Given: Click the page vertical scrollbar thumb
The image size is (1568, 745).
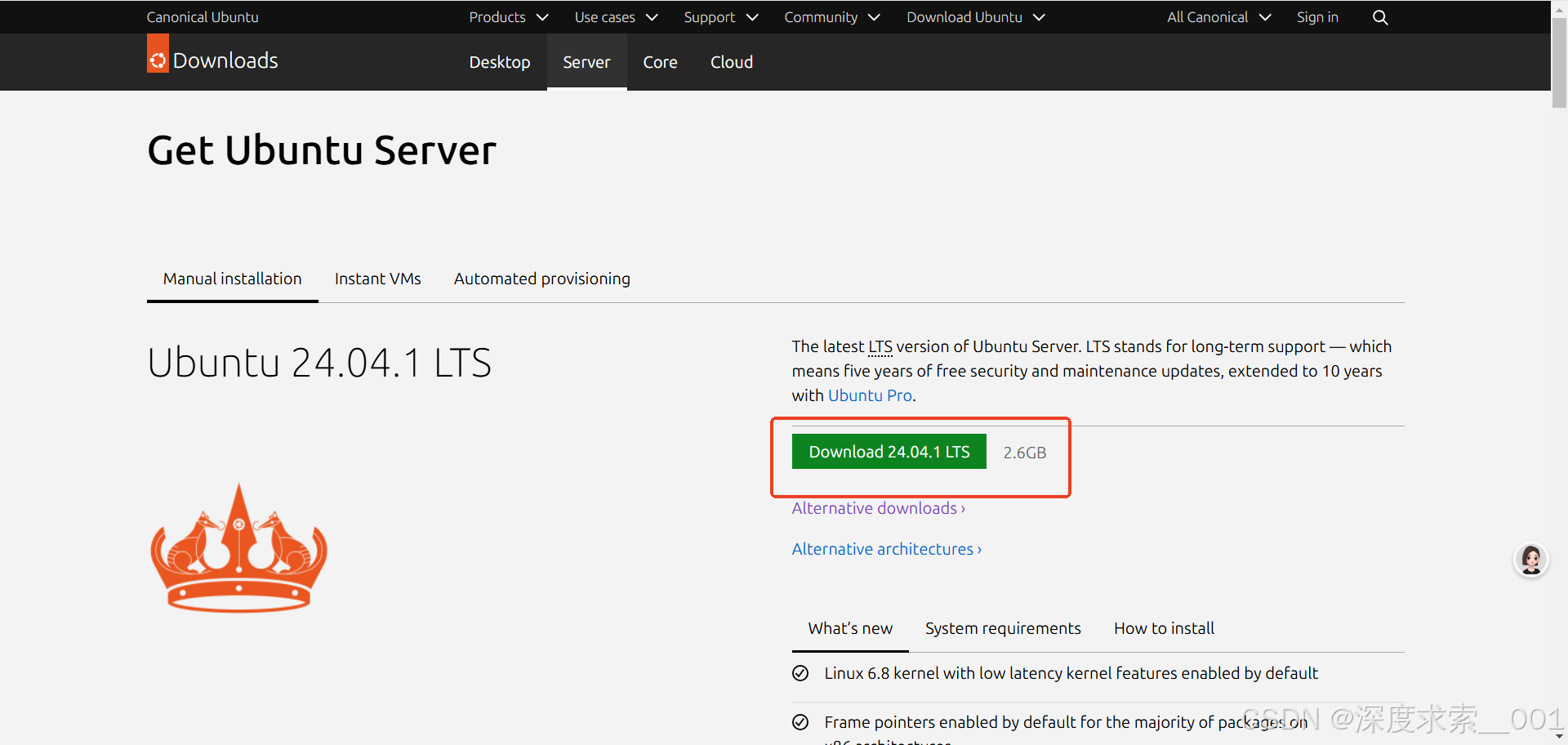Looking at the screenshot, I should pyautogui.click(x=1559, y=61).
